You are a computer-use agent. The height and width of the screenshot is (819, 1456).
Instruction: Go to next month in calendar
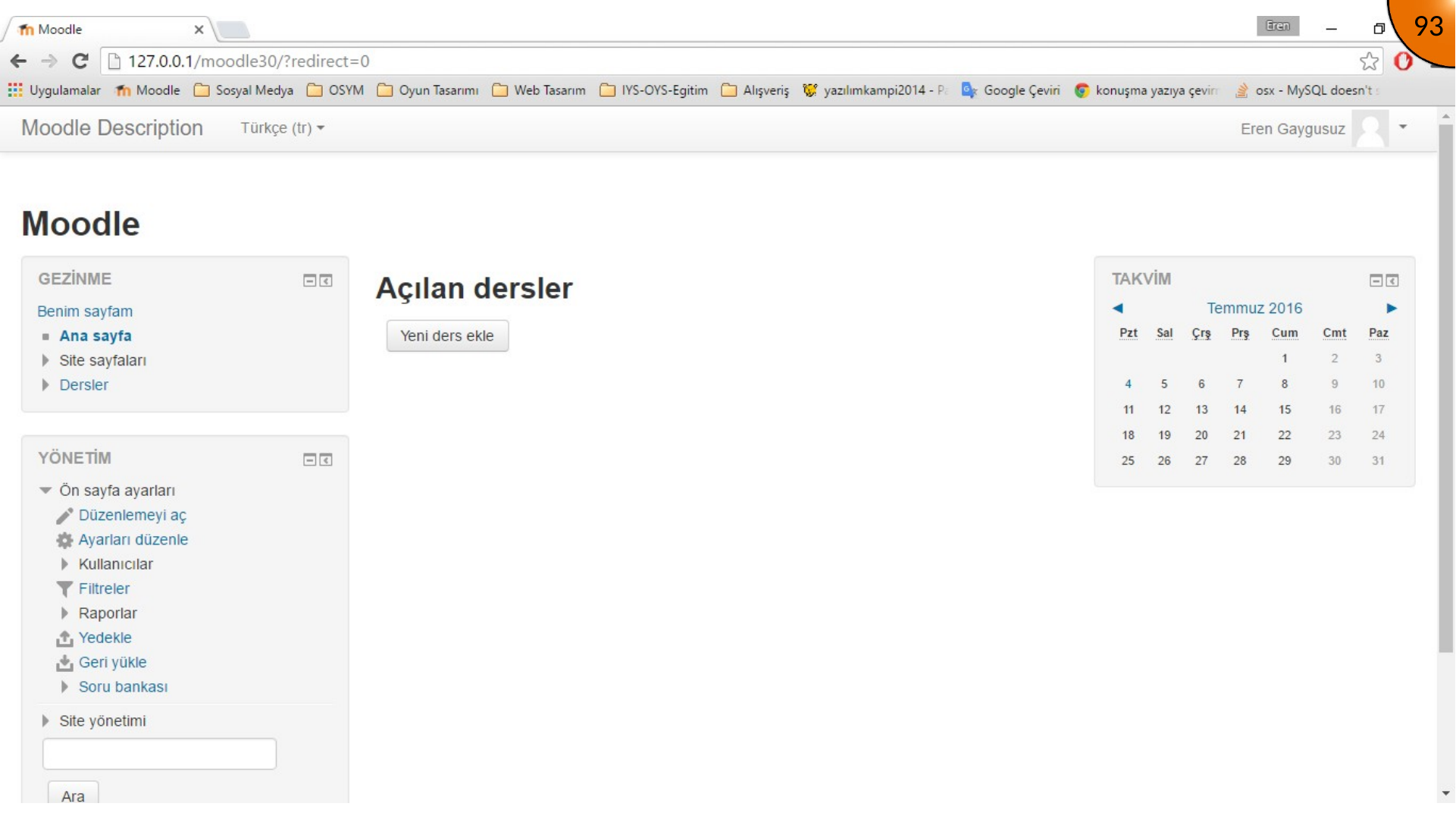pyautogui.click(x=1392, y=308)
